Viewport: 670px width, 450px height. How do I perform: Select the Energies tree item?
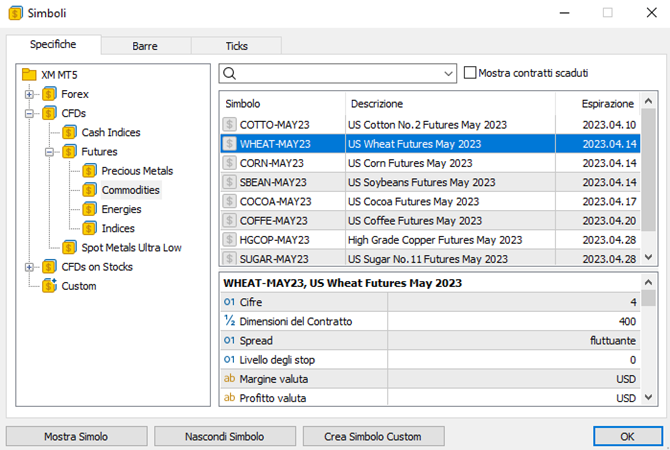tap(121, 209)
